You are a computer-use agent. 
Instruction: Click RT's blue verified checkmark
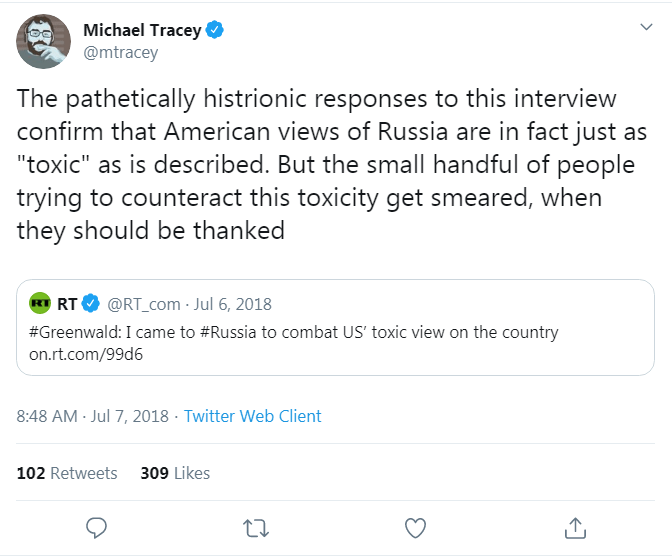click(x=90, y=303)
